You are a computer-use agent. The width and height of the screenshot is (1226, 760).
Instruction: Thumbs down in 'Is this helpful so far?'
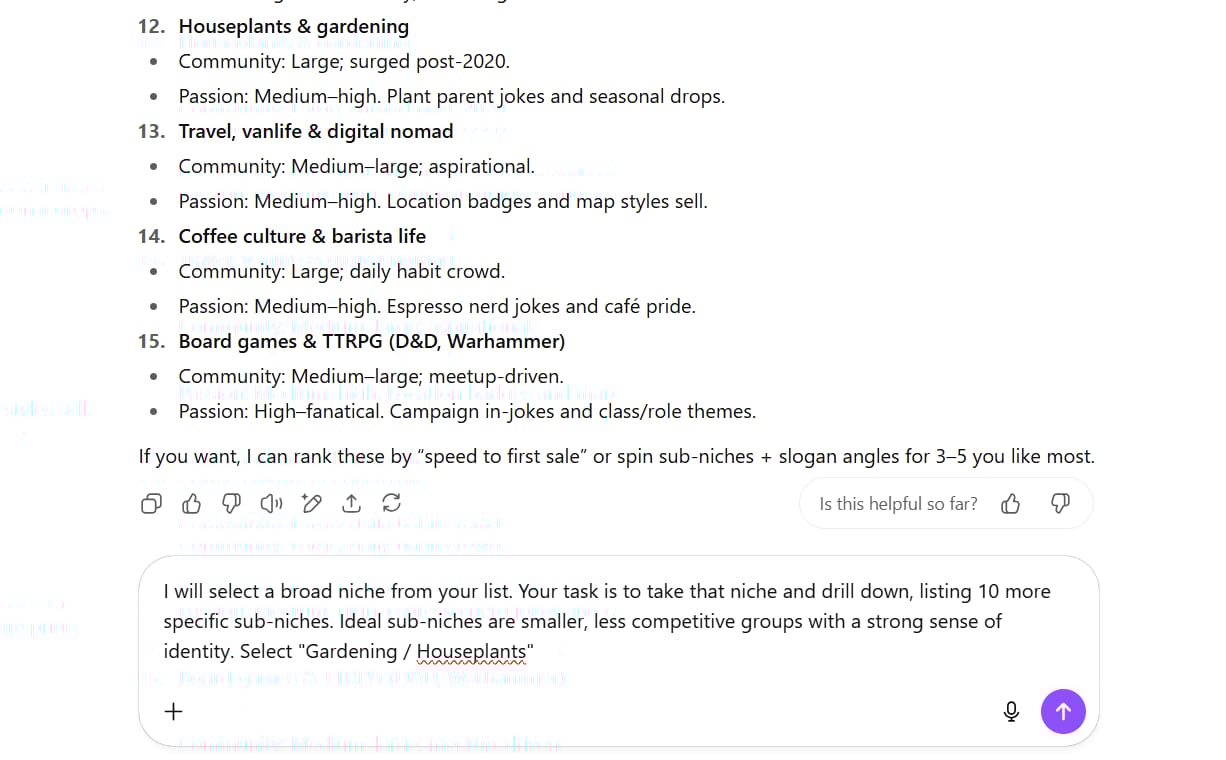click(x=1060, y=504)
